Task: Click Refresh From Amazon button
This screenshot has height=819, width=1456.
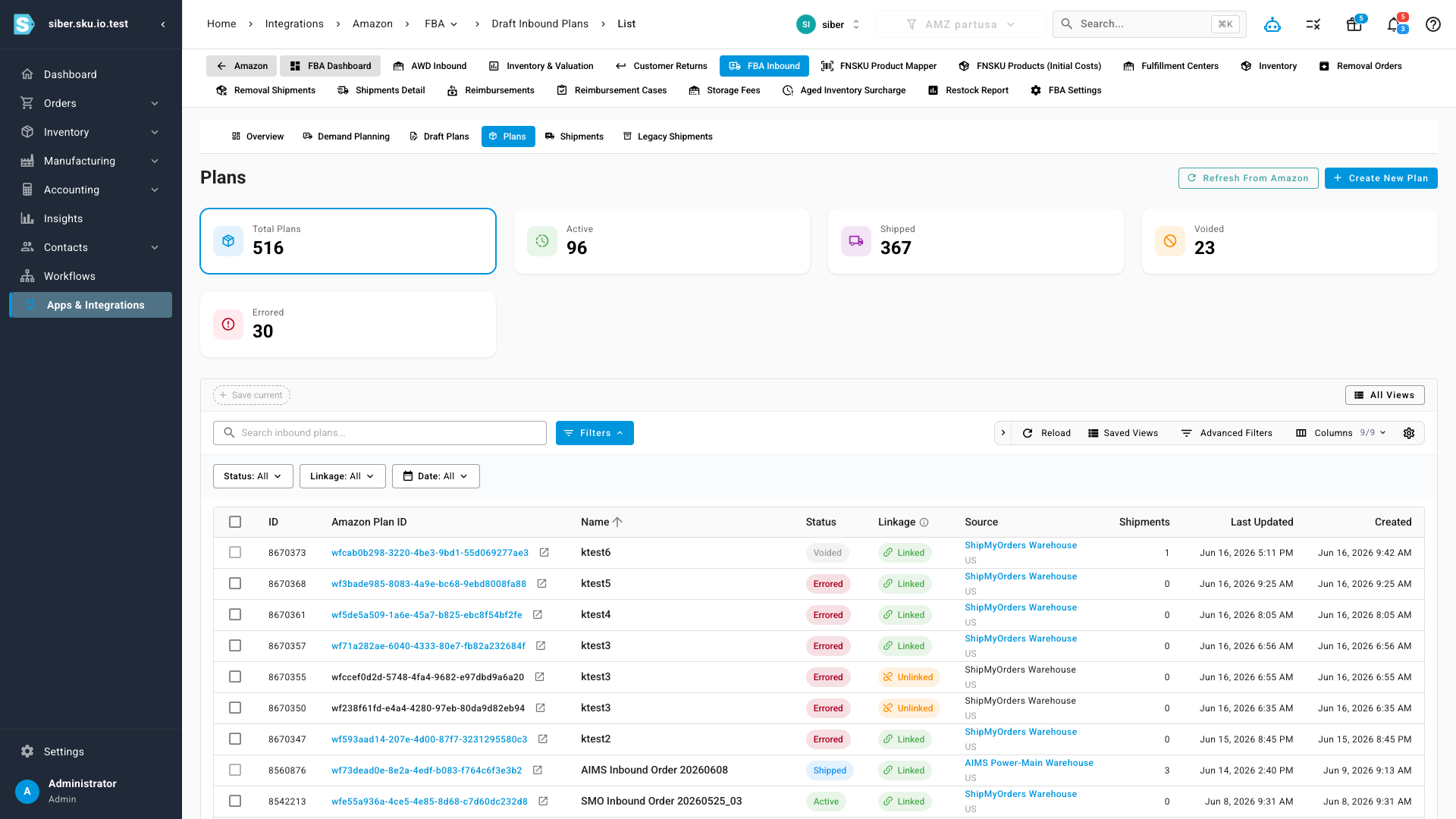Action: pyautogui.click(x=1248, y=178)
